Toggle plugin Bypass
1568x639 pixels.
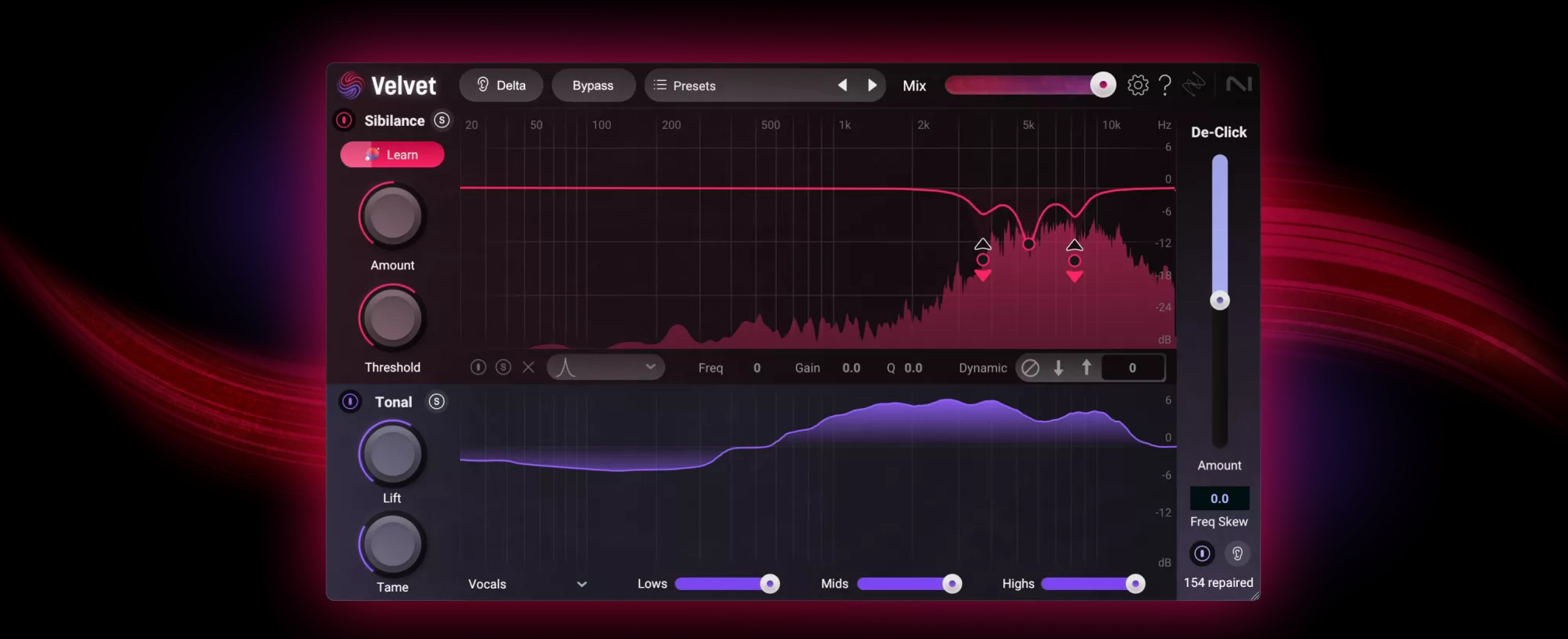click(593, 86)
